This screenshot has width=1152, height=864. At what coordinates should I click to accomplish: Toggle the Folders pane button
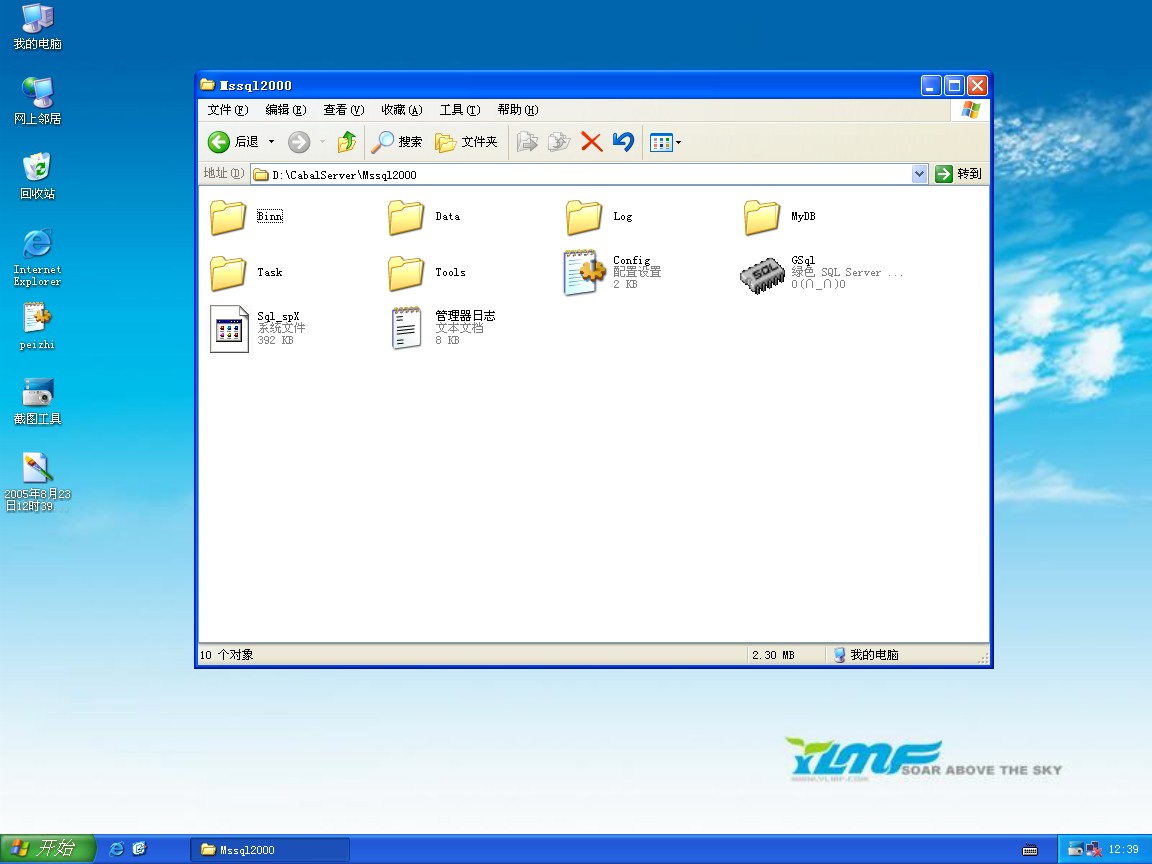(466, 142)
